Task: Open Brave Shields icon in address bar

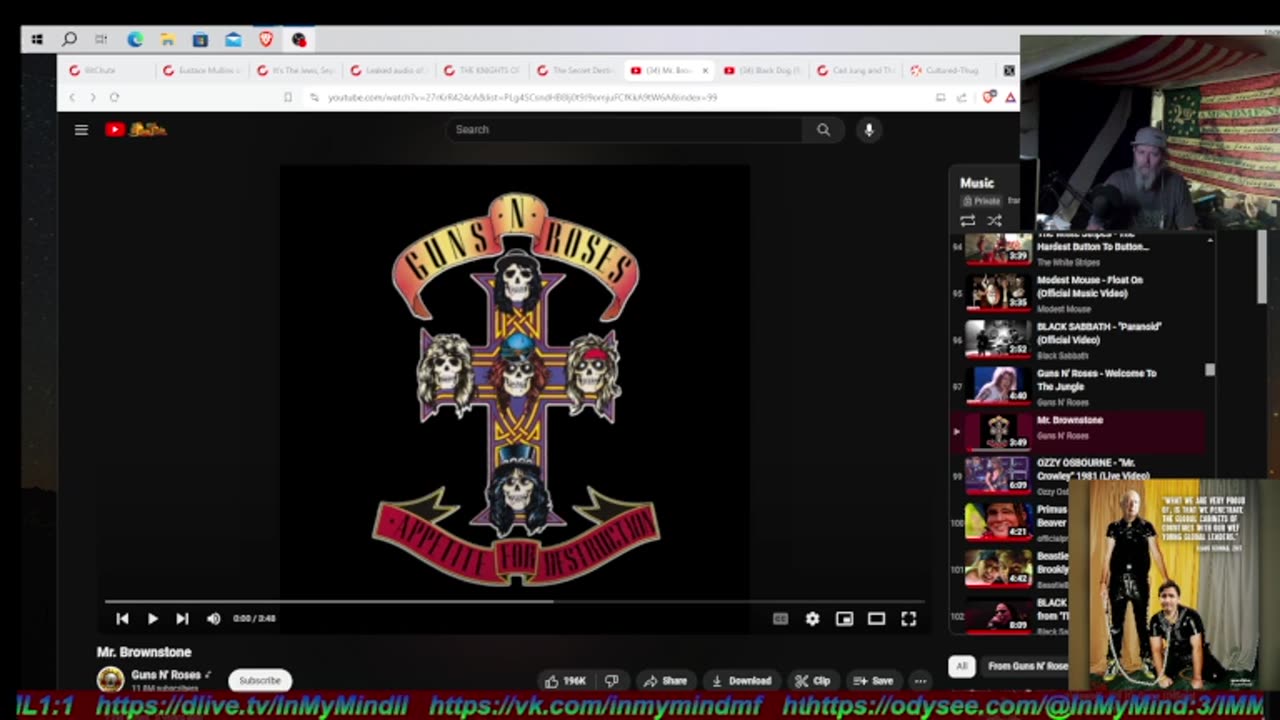Action: click(989, 97)
